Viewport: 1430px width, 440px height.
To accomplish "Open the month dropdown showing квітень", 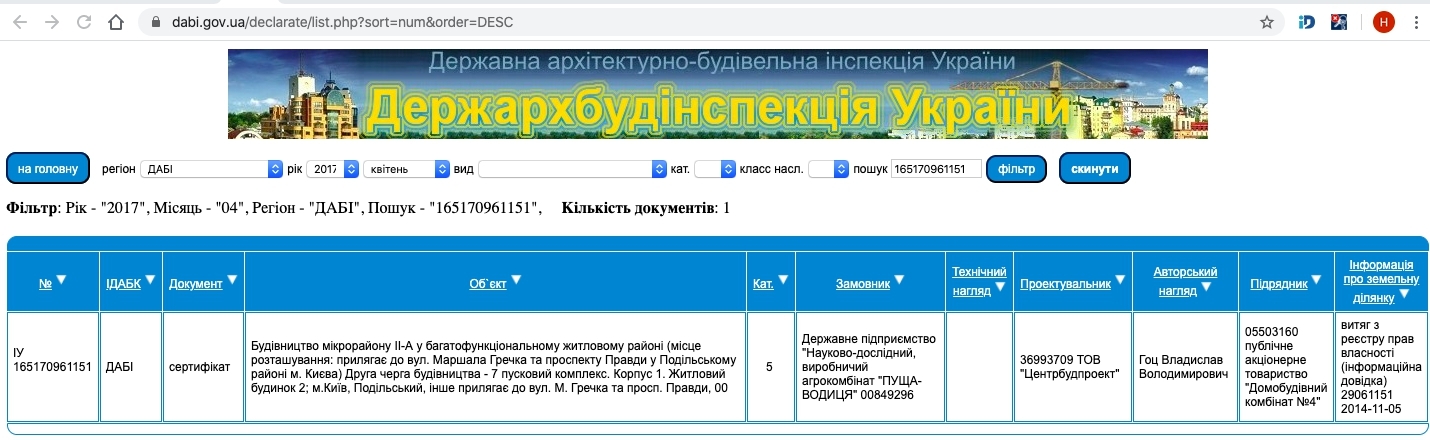I will pyautogui.click(x=407, y=169).
